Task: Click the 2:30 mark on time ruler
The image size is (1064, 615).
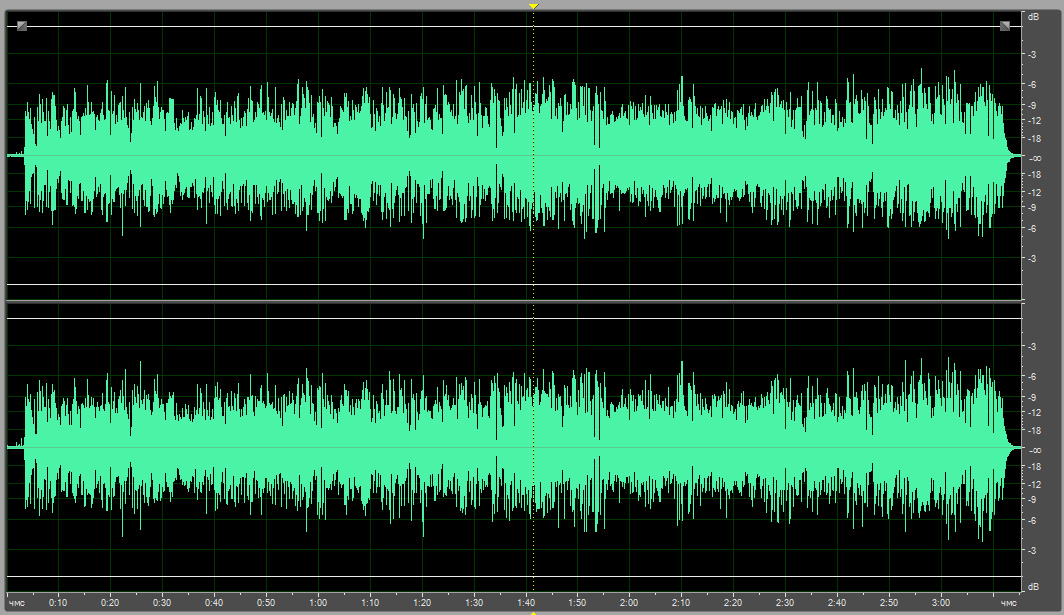Action: pos(785,603)
